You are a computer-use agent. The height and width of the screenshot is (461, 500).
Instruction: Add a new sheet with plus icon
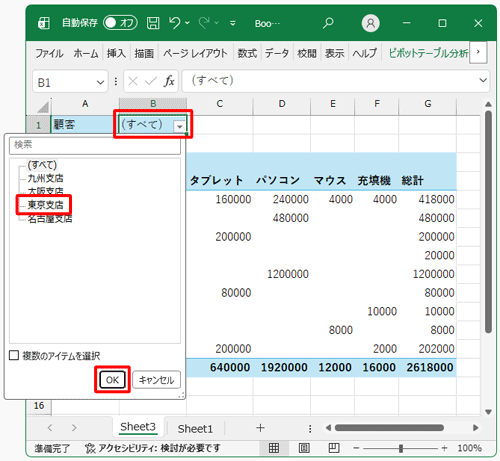coord(260,428)
